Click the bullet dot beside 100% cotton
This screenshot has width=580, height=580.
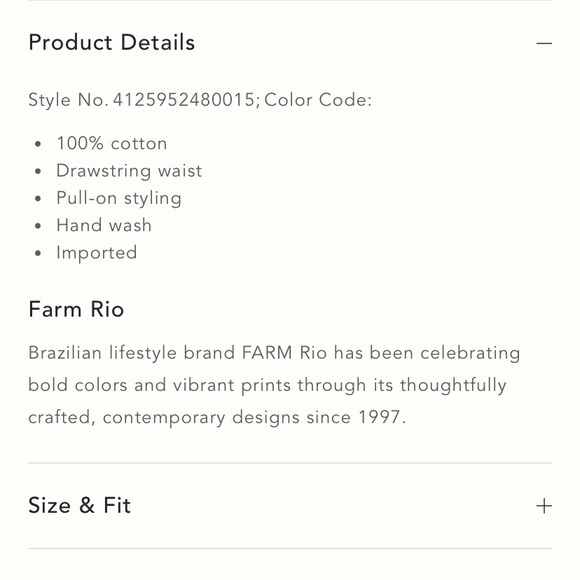(x=38, y=144)
